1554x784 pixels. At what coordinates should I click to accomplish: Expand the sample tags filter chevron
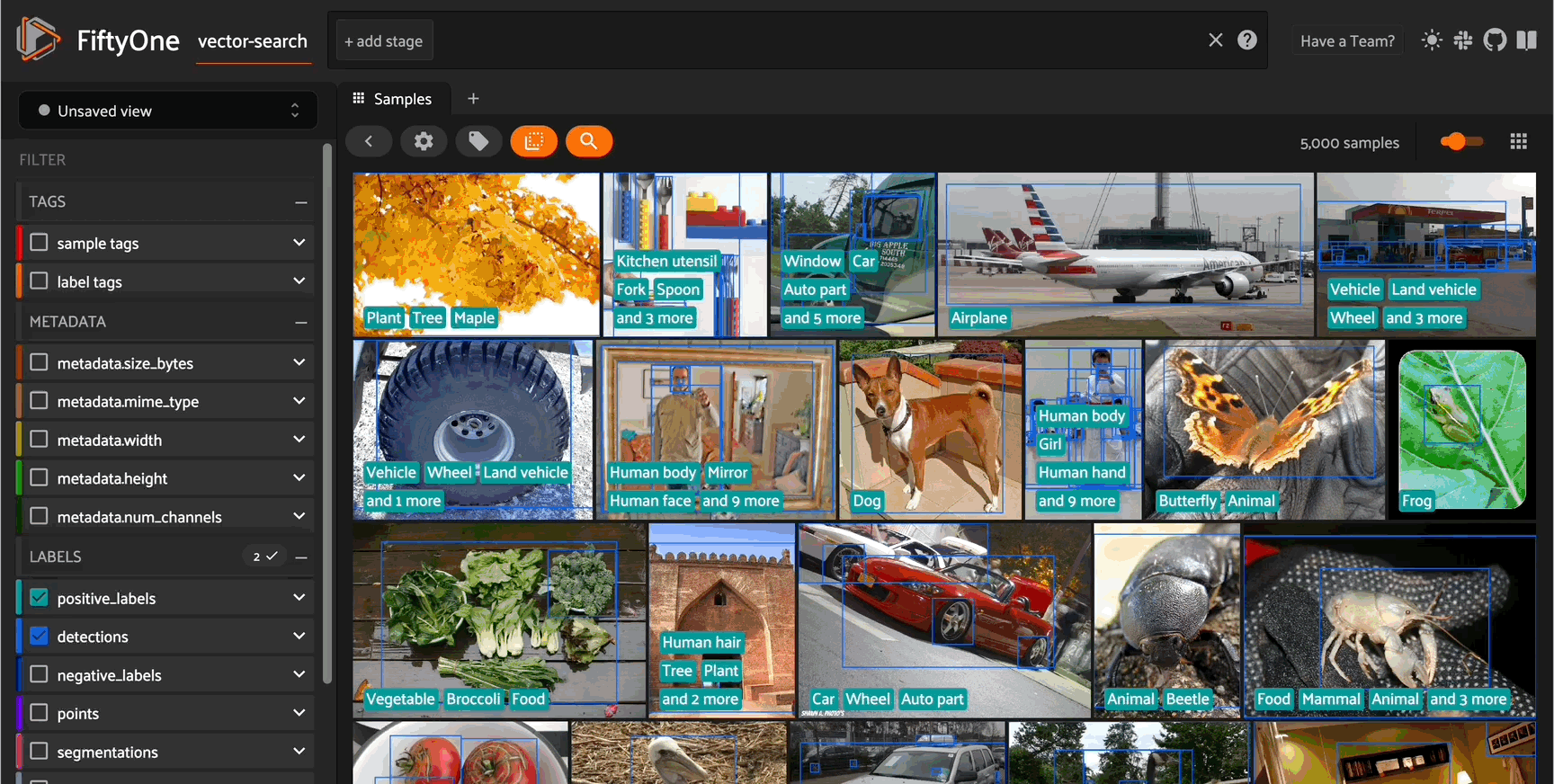(299, 243)
